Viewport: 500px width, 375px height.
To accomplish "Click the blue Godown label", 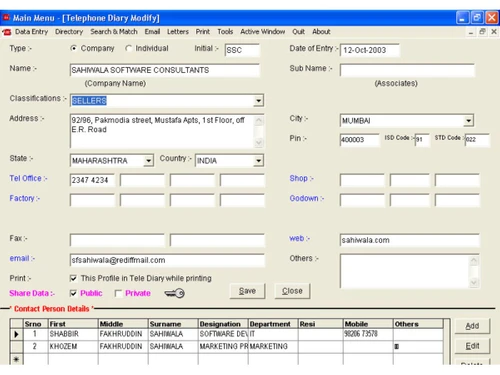I will pos(307,198).
